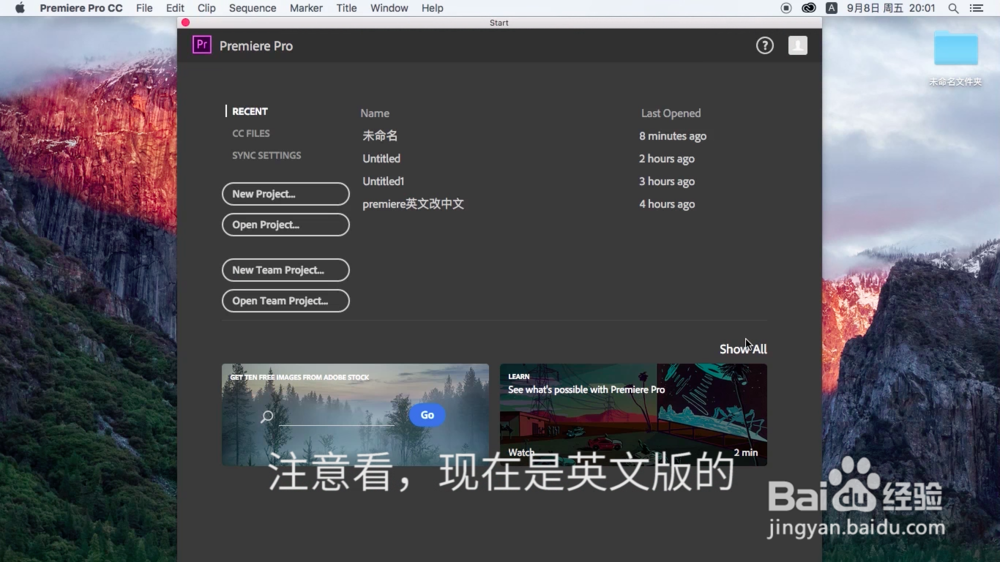Click the Creative Cloud menu bar icon
The height and width of the screenshot is (562, 1000).
point(808,8)
